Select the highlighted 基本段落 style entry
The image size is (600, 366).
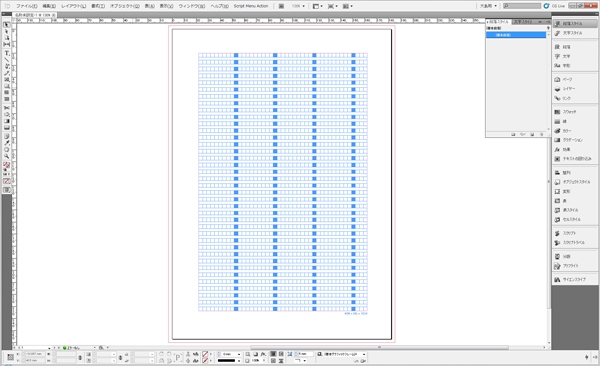[516, 35]
